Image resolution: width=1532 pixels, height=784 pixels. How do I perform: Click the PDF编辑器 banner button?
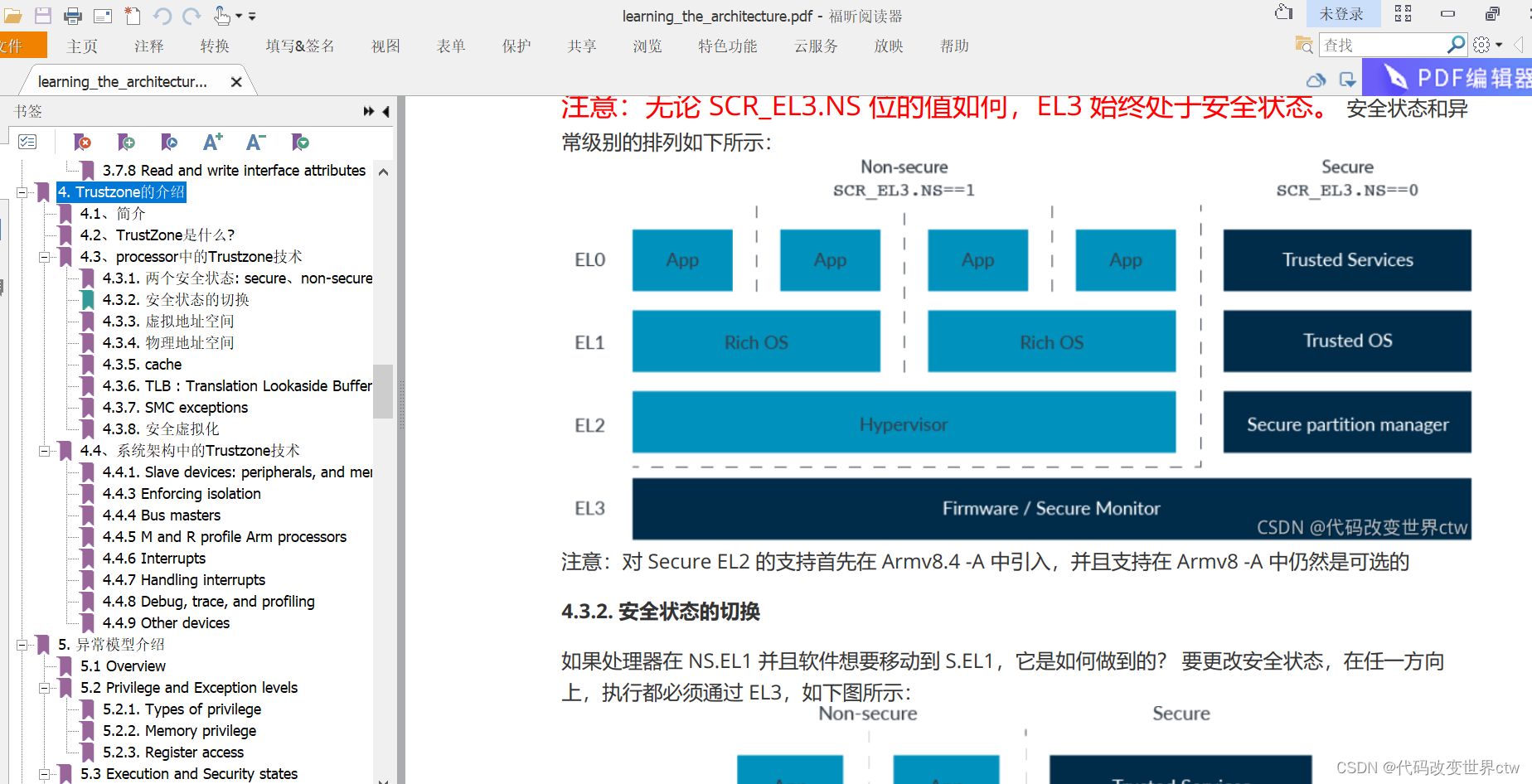[x=1447, y=78]
